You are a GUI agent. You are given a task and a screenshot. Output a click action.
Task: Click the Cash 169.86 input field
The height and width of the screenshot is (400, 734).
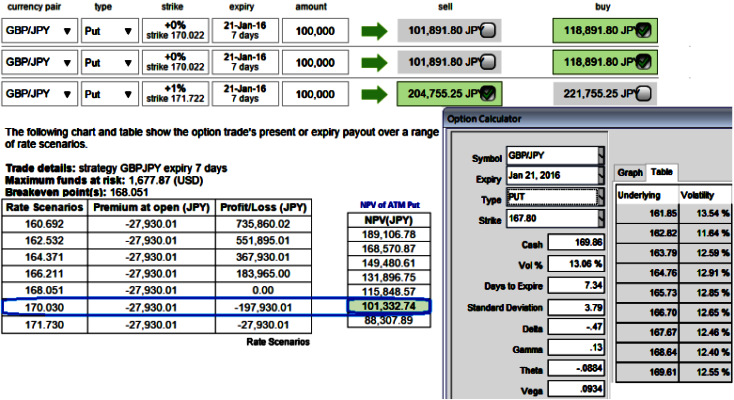[576, 243]
